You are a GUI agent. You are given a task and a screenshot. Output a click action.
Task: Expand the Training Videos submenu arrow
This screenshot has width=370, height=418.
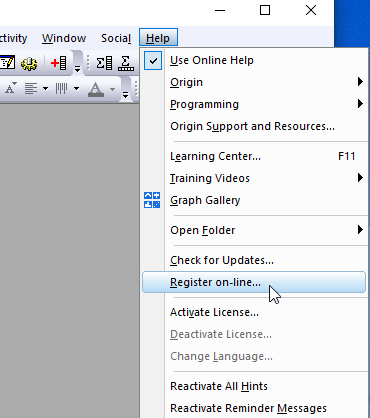point(360,178)
